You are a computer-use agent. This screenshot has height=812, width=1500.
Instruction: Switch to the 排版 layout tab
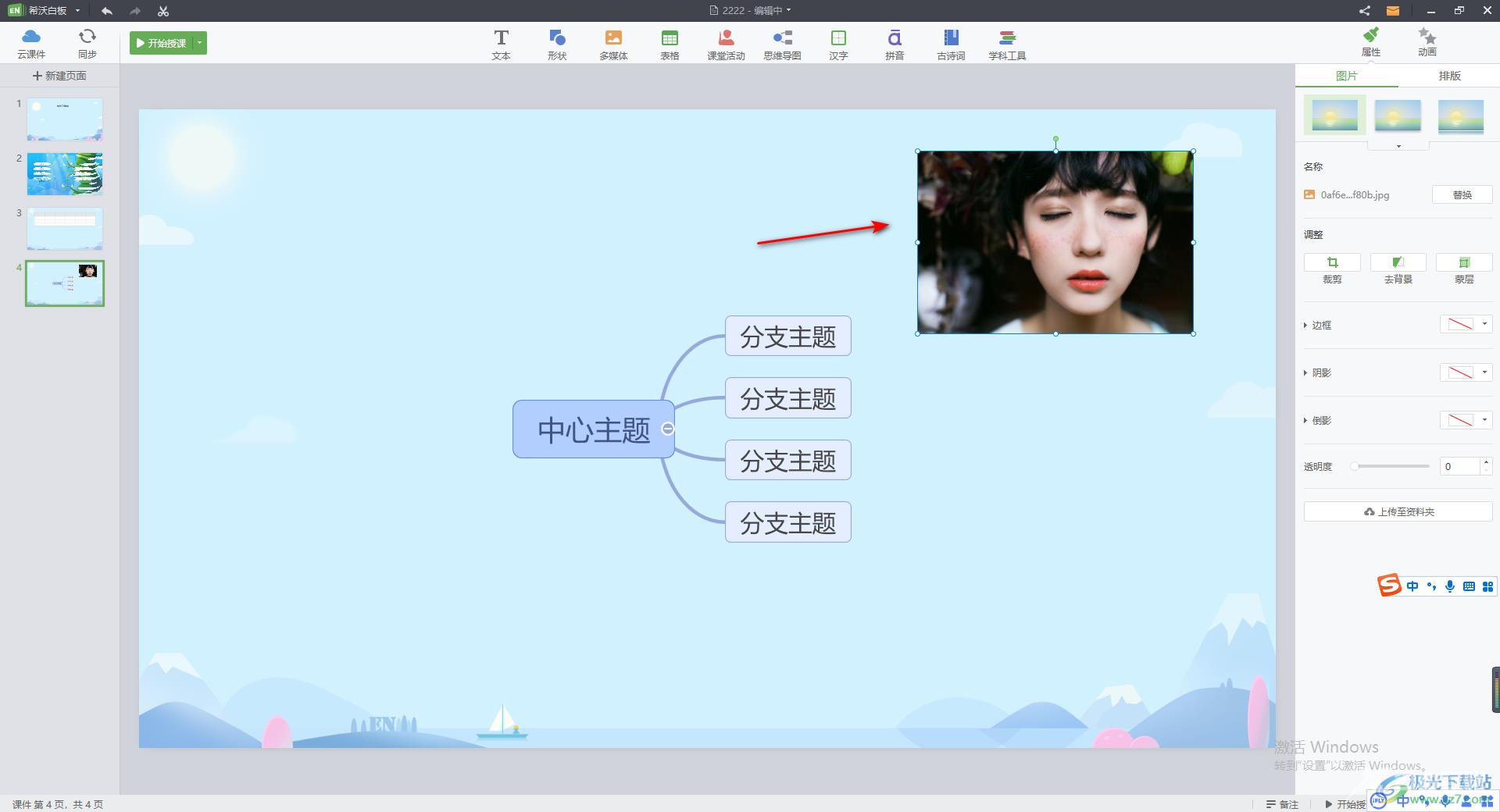(x=1449, y=76)
